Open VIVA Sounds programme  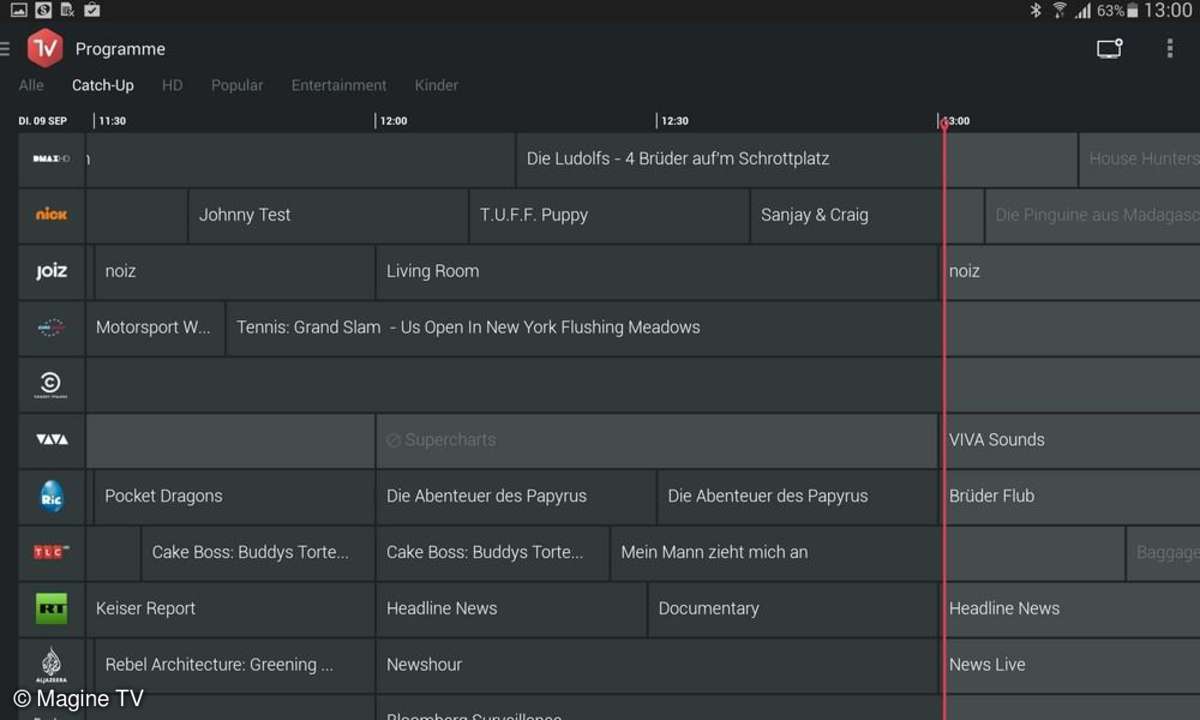pyautogui.click(x=1070, y=440)
